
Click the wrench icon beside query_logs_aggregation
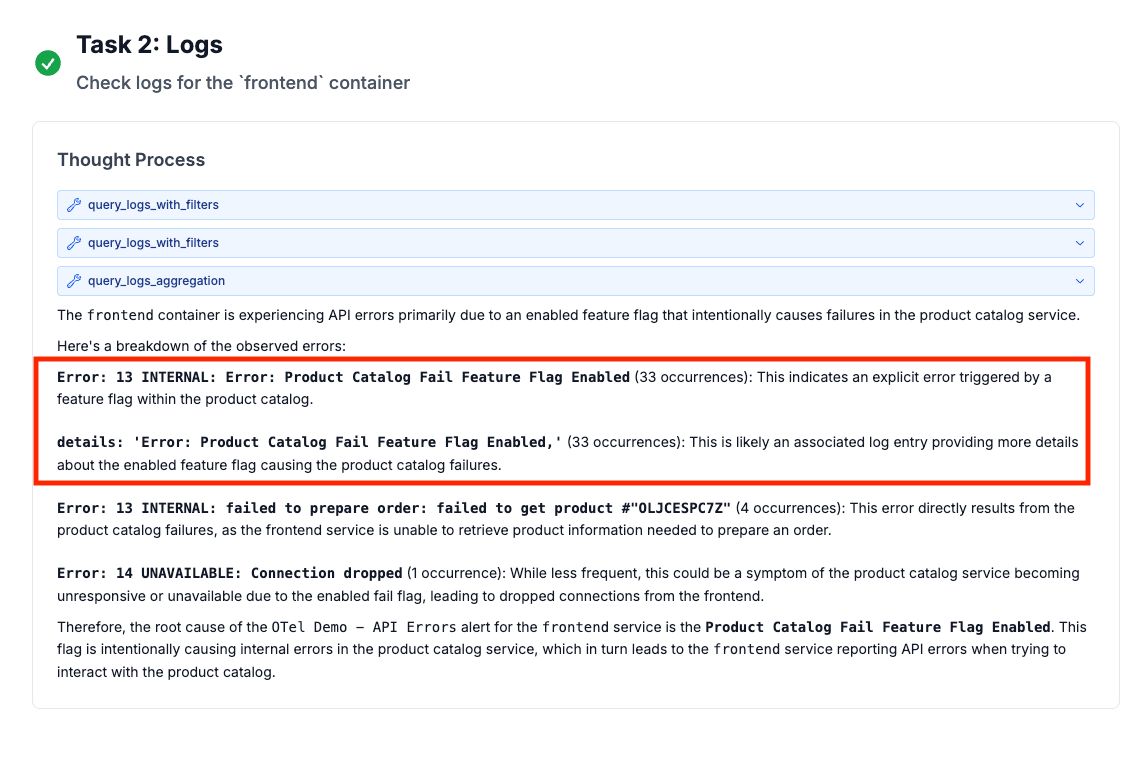74,281
